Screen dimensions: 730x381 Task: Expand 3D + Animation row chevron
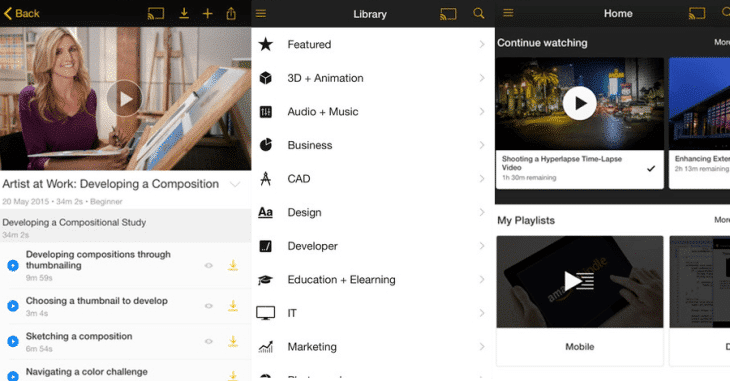click(x=482, y=78)
